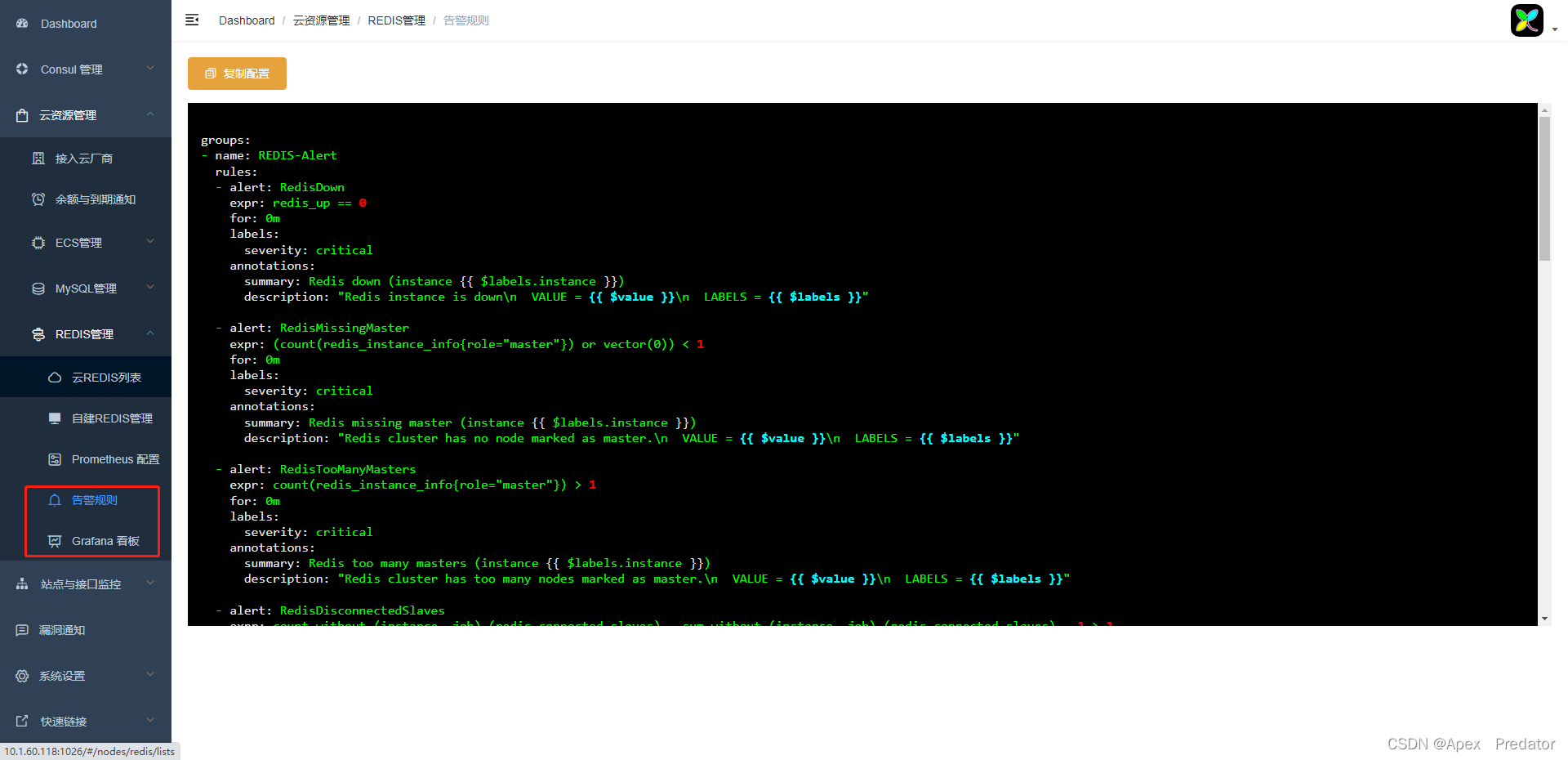Image resolution: width=1568 pixels, height=760 pixels.
Task: Expand the ECS管理 chevron
Action: coord(150,241)
